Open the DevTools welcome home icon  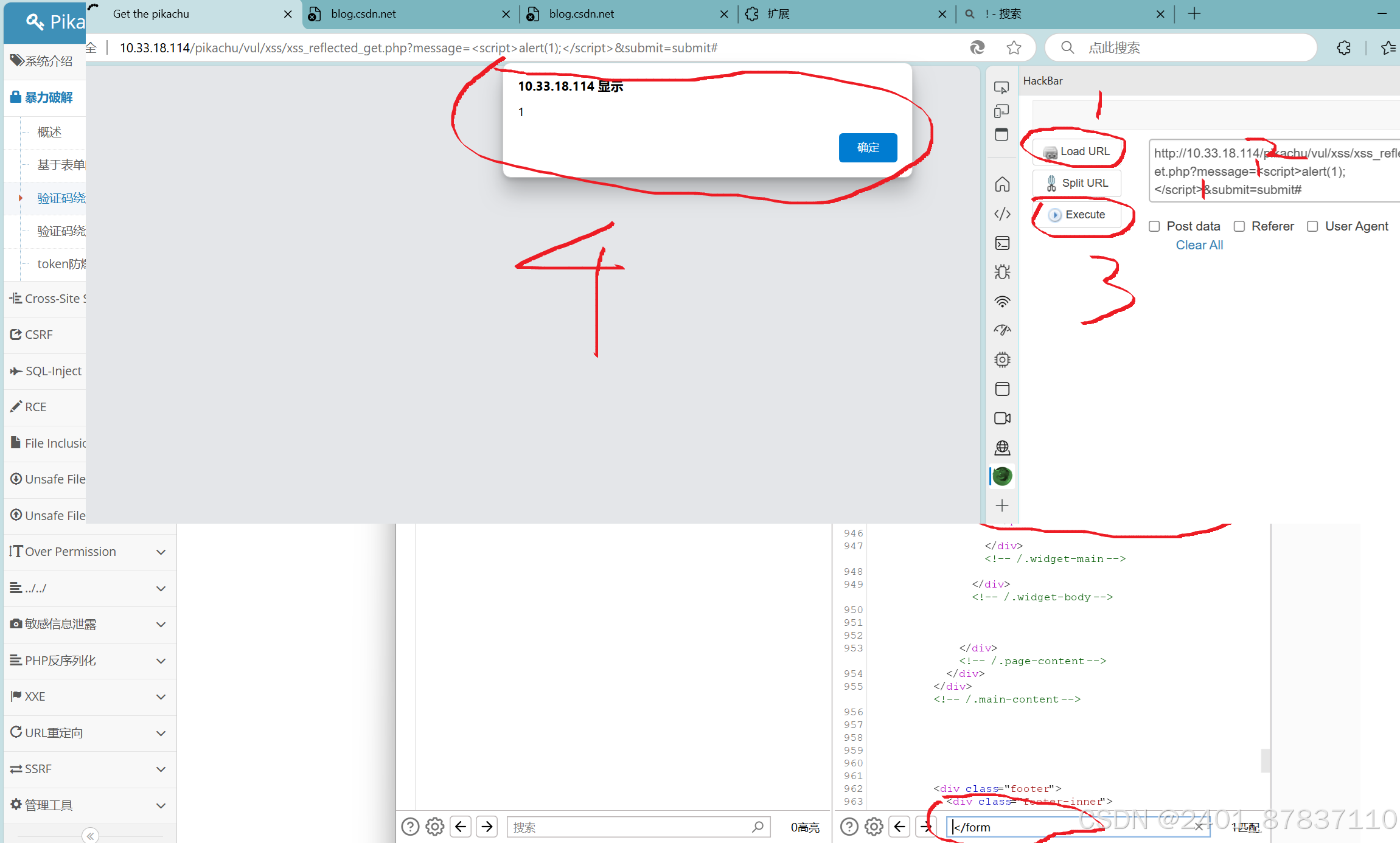1002,184
